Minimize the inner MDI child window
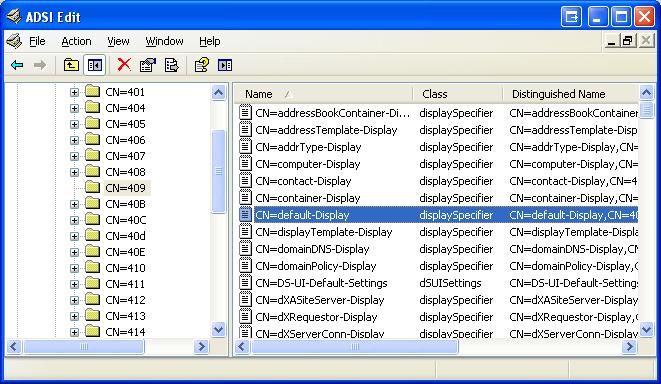Image resolution: width=661 pixels, height=384 pixels. [x=611, y=41]
